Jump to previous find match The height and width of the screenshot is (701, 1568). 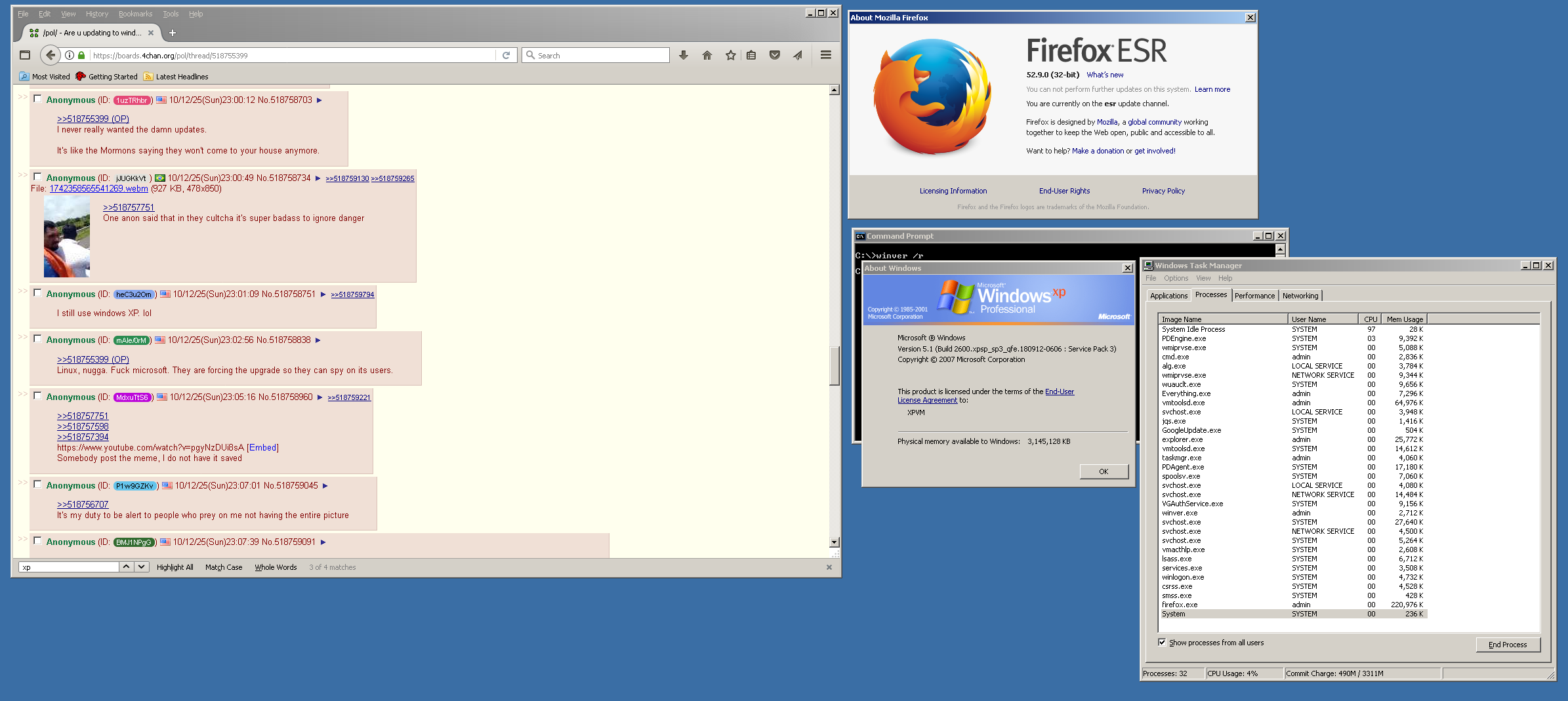tap(126, 567)
